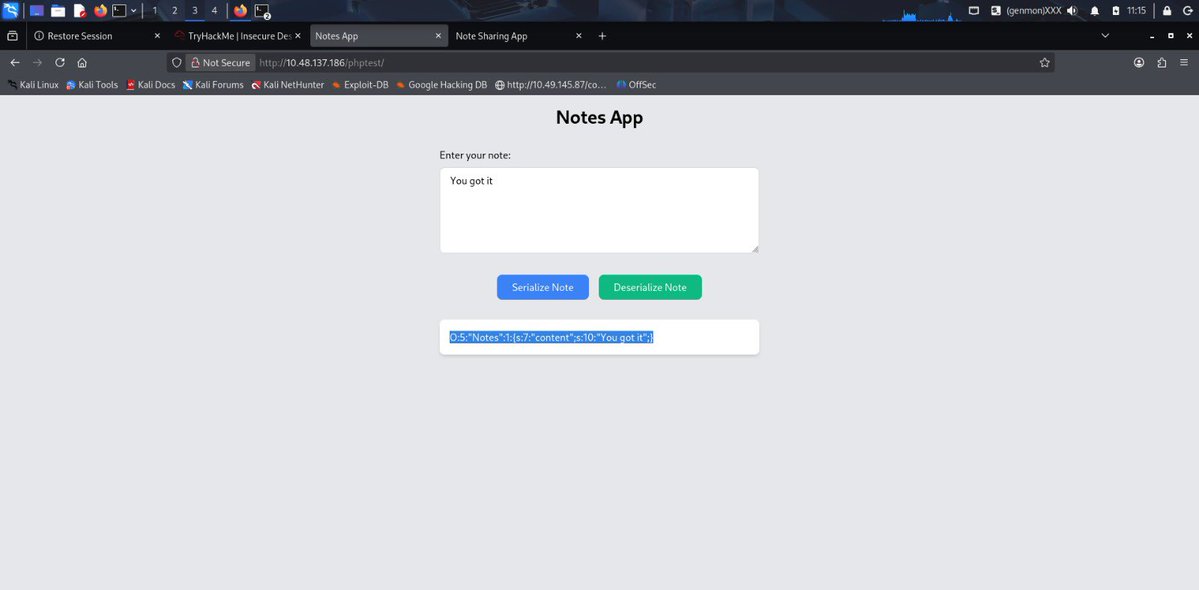This screenshot has height=590, width=1199.
Task: Close the Restore Session tab
Action: coord(158,36)
